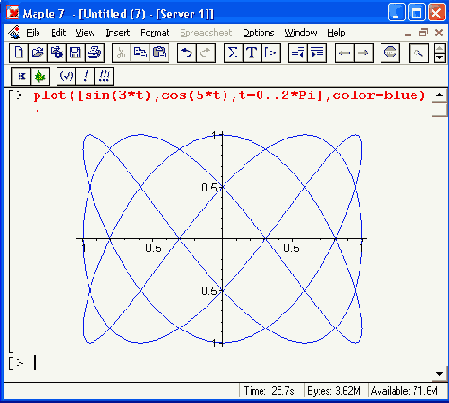This screenshot has width=449, height=403.
Task: Click the empty input prompt at the bottom
Action: (x=22, y=363)
